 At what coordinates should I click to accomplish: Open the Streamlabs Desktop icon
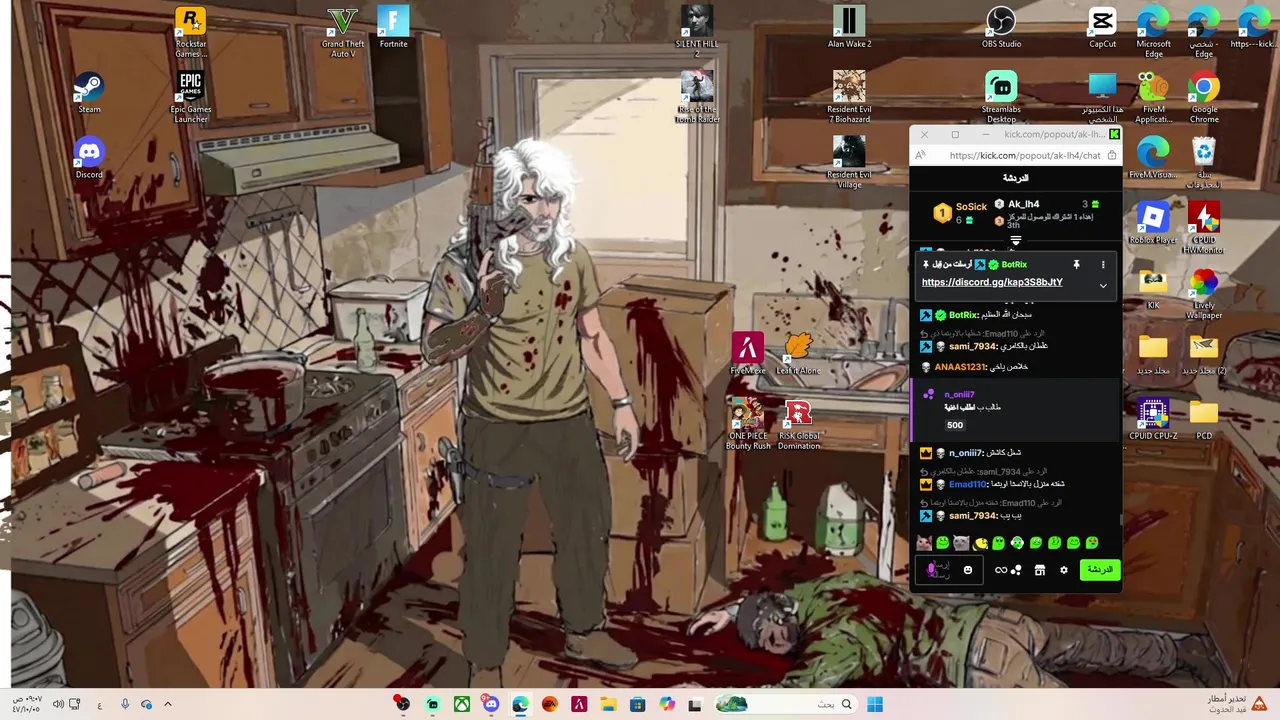[1001, 98]
